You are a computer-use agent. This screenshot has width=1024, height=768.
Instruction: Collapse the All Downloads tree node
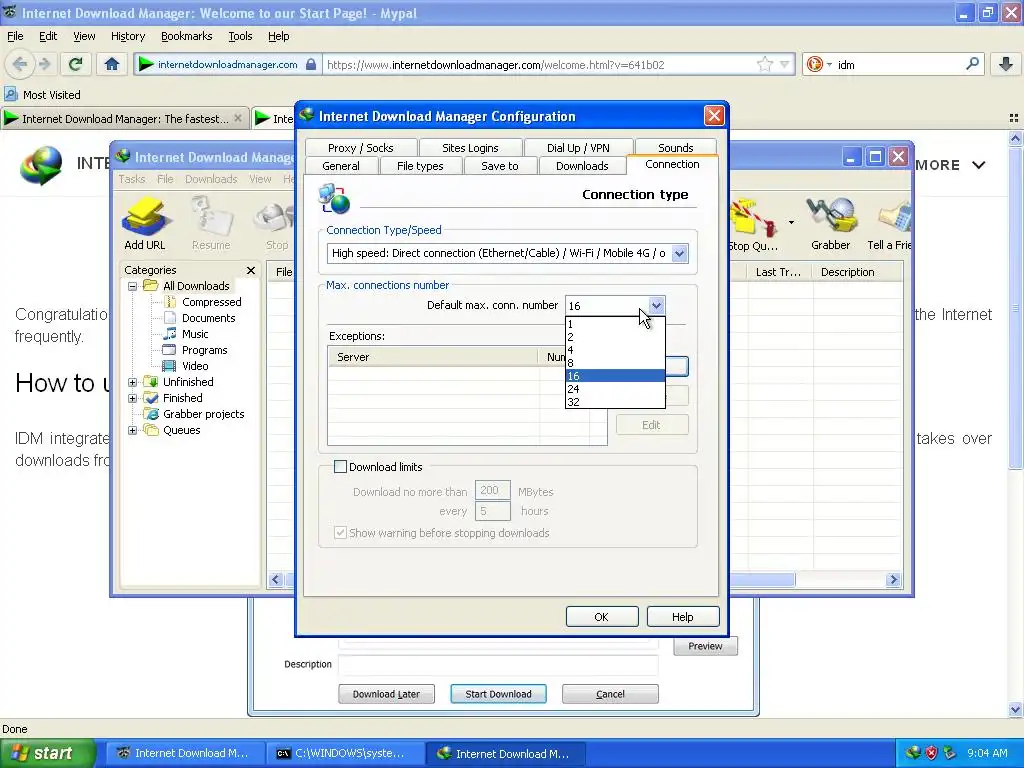133,286
